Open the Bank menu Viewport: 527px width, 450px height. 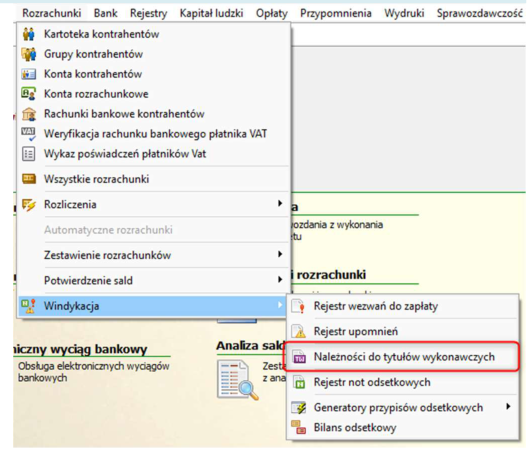106,13
